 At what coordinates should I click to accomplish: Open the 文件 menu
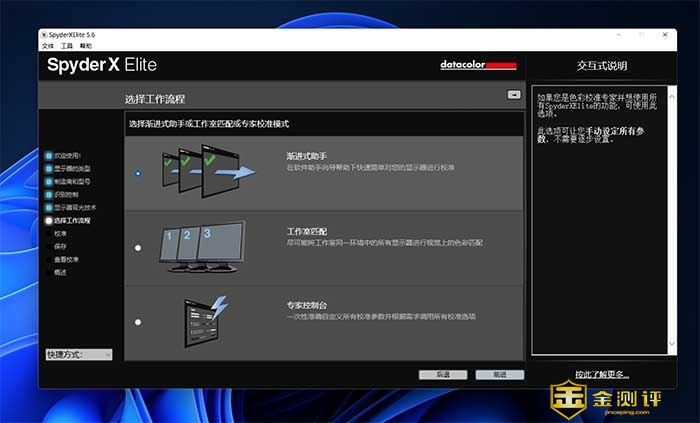coord(48,46)
